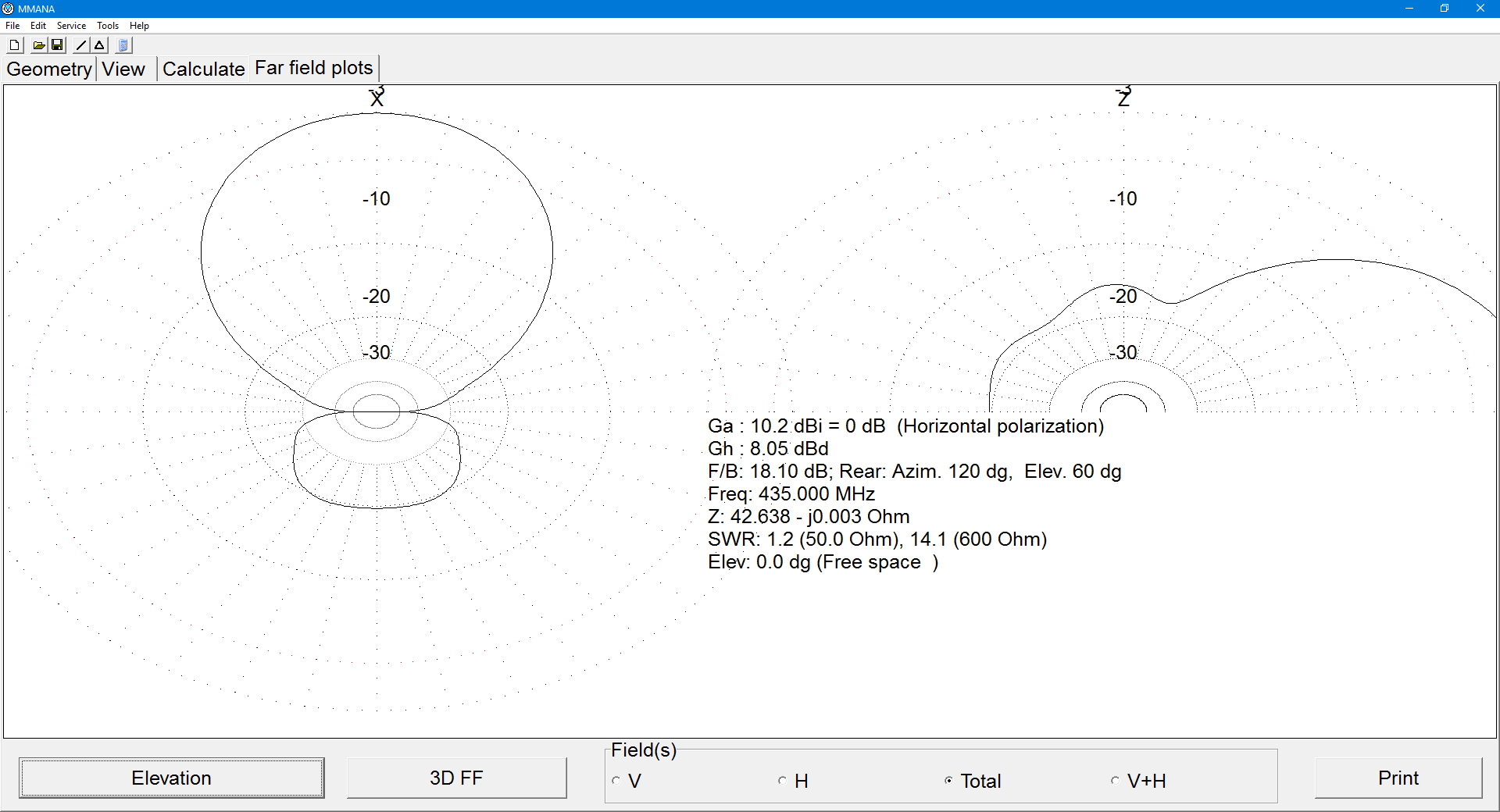The height and width of the screenshot is (812, 1500).
Task: Choose the V+H field option
Action: click(1115, 781)
